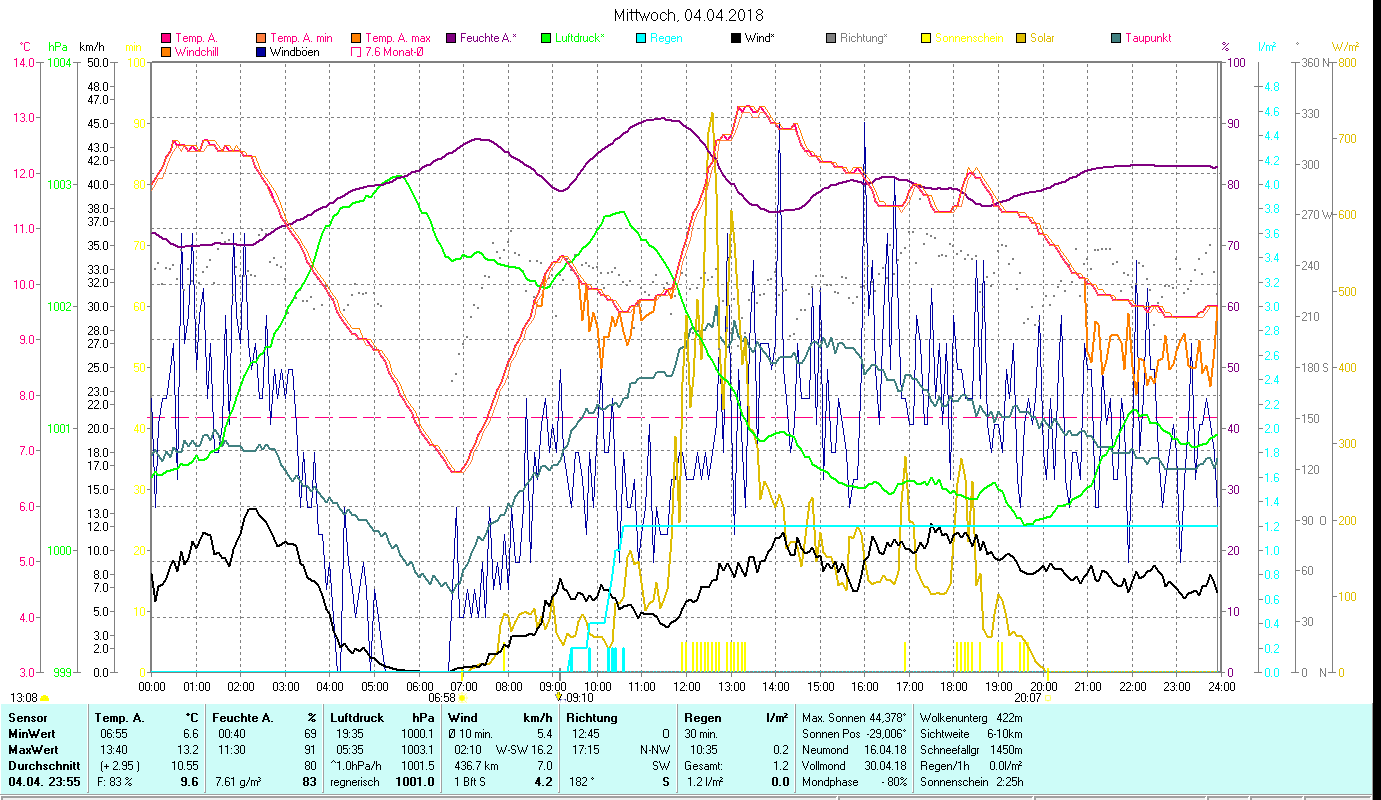Click the 'Max. Sonnen 44,378°' entry
The image size is (1381, 800).
pos(854,718)
